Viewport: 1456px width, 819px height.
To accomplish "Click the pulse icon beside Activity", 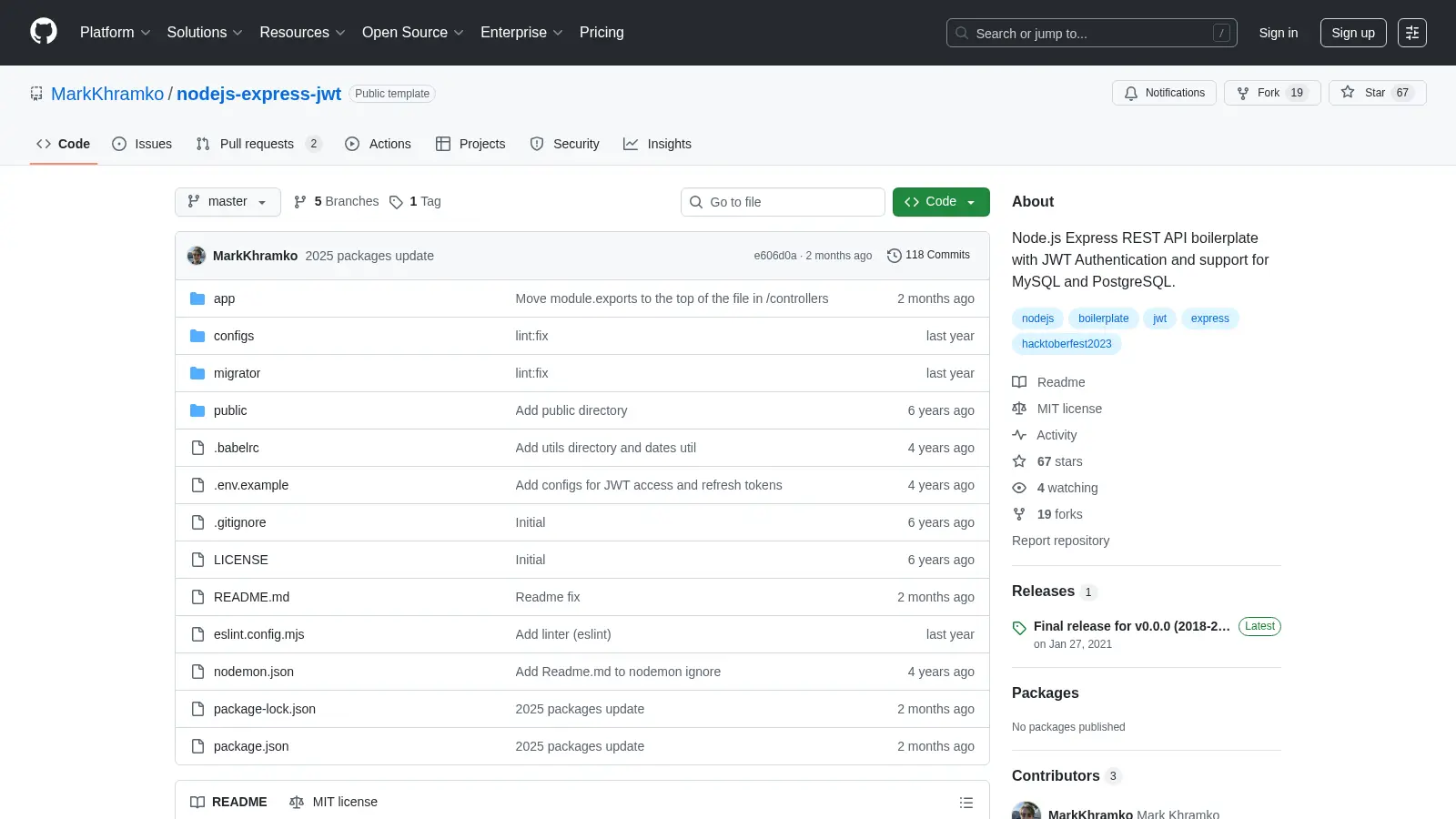I will pos(1019,435).
